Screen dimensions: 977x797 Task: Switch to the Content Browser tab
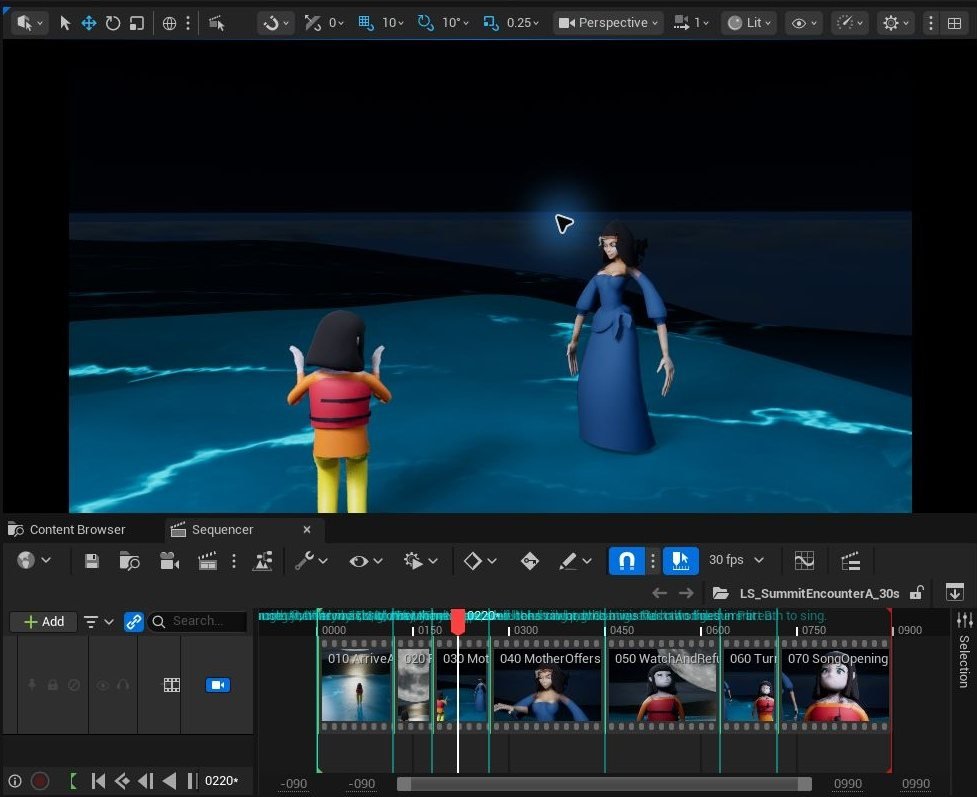click(x=67, y=530)
